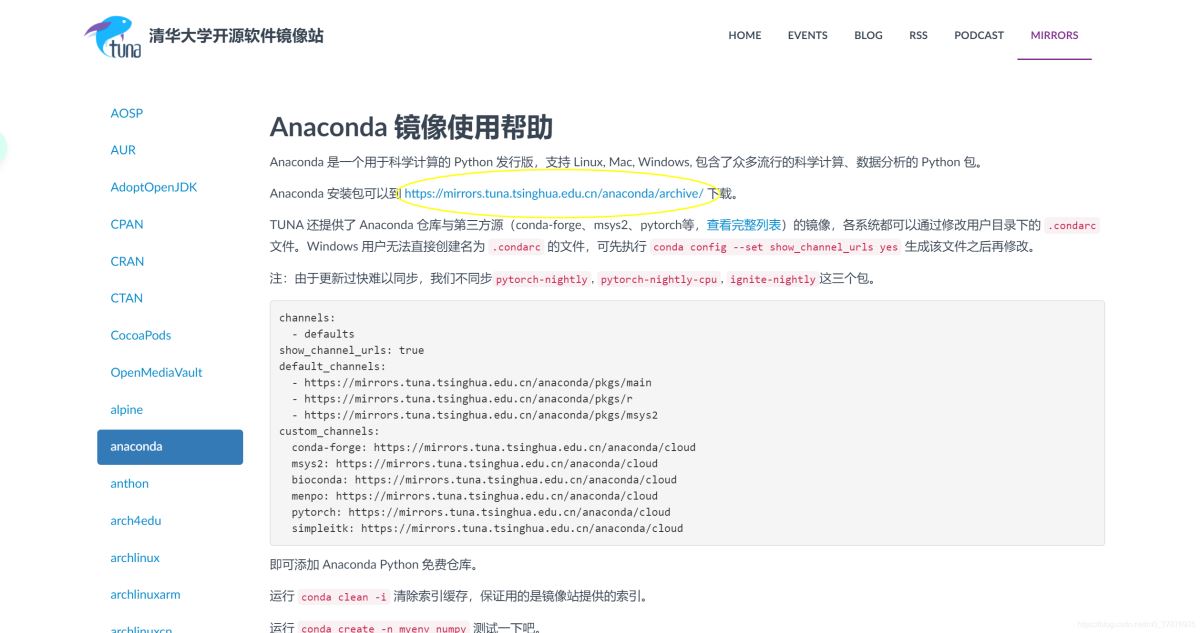Select the RSS menu item
The width and height of the screenshot is (1200, 633).
click(x=918, y=35)
